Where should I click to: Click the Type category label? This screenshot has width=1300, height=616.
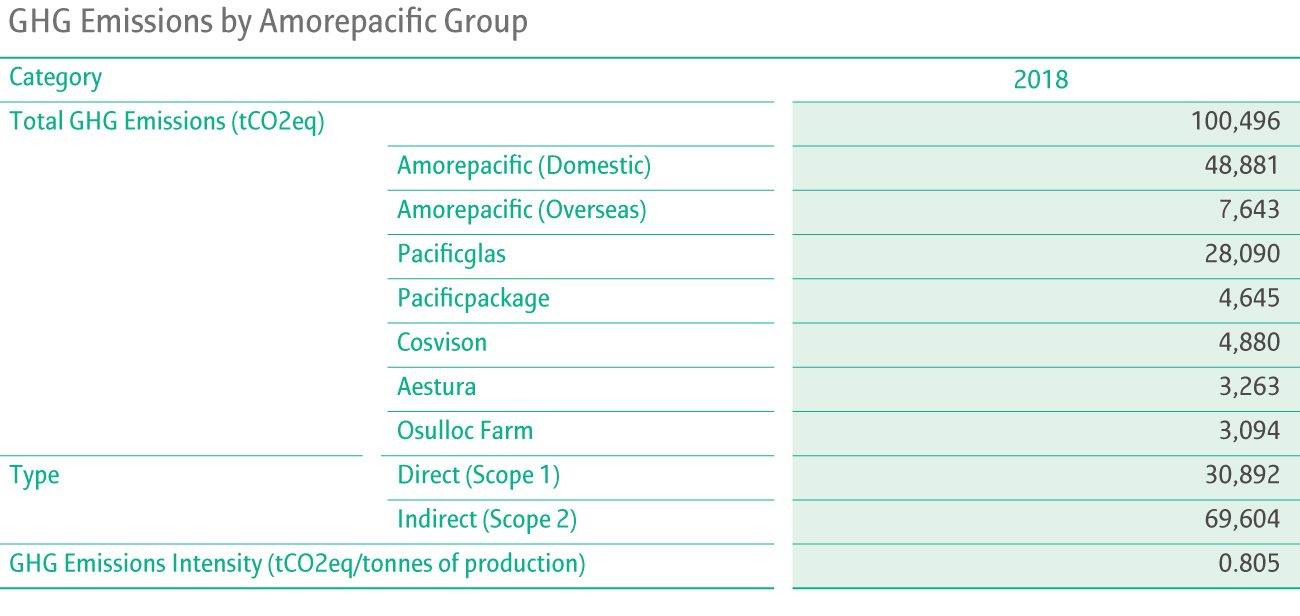point(34,476)
